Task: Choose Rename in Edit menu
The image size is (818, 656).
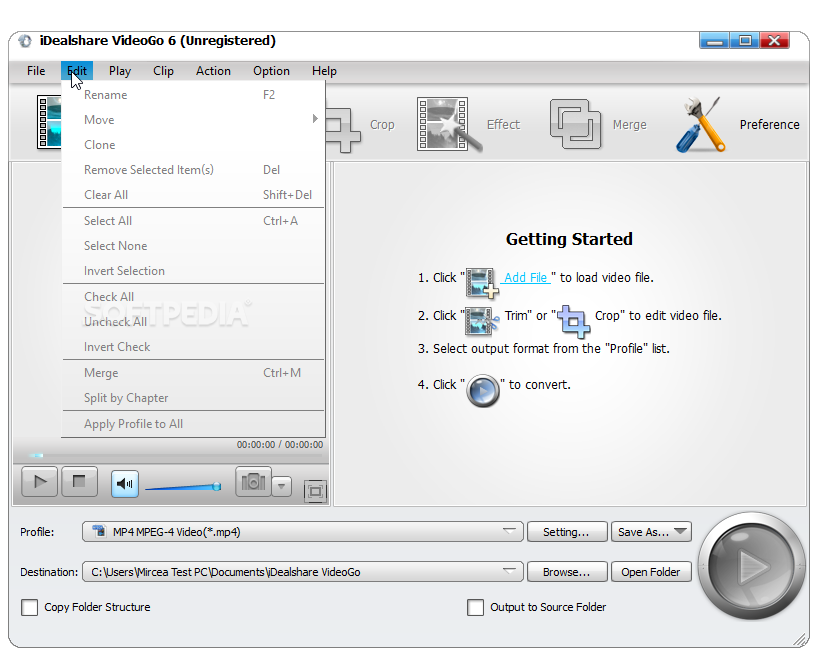Action: (x=194, y=95)
